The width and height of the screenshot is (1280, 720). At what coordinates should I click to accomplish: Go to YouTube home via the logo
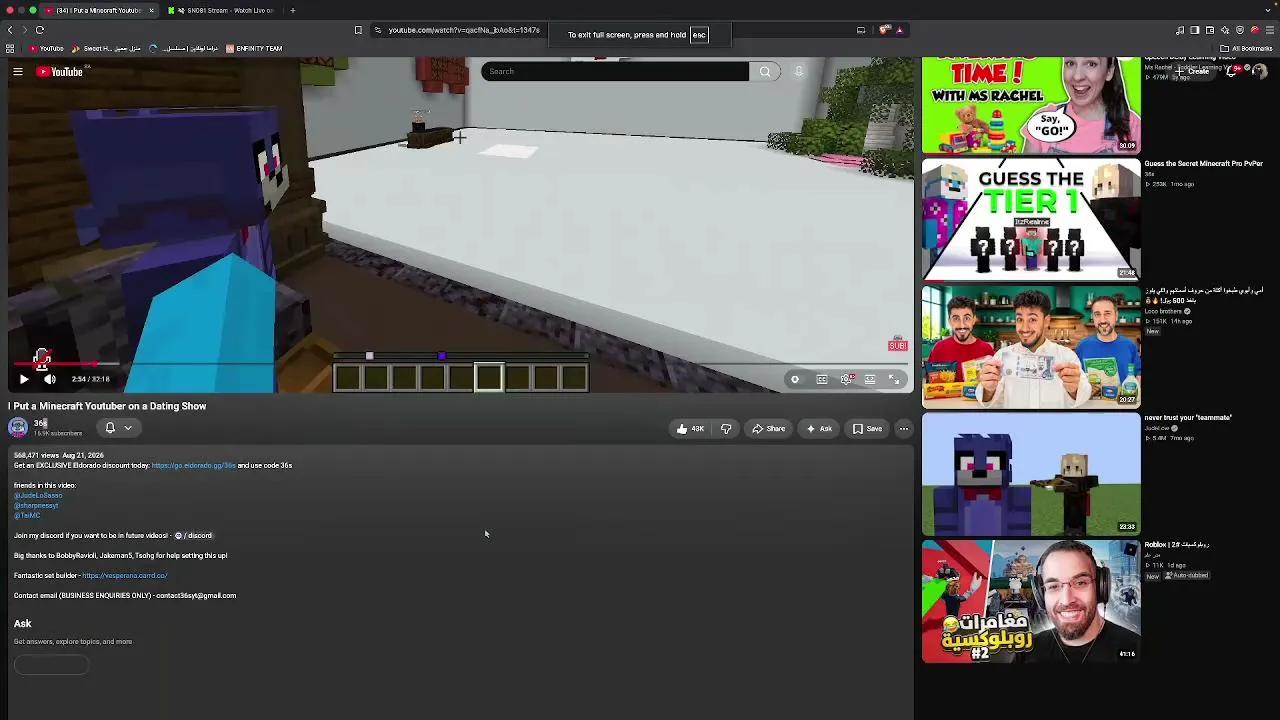[60, 71]
